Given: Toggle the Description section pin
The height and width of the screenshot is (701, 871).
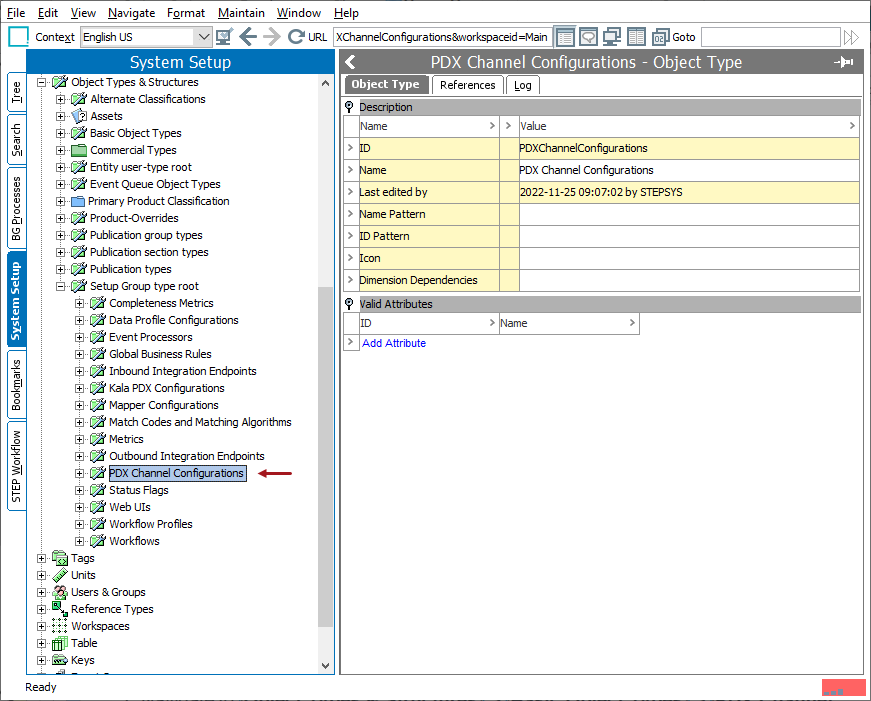Looking at the screenshot, I should coord(349,107).
